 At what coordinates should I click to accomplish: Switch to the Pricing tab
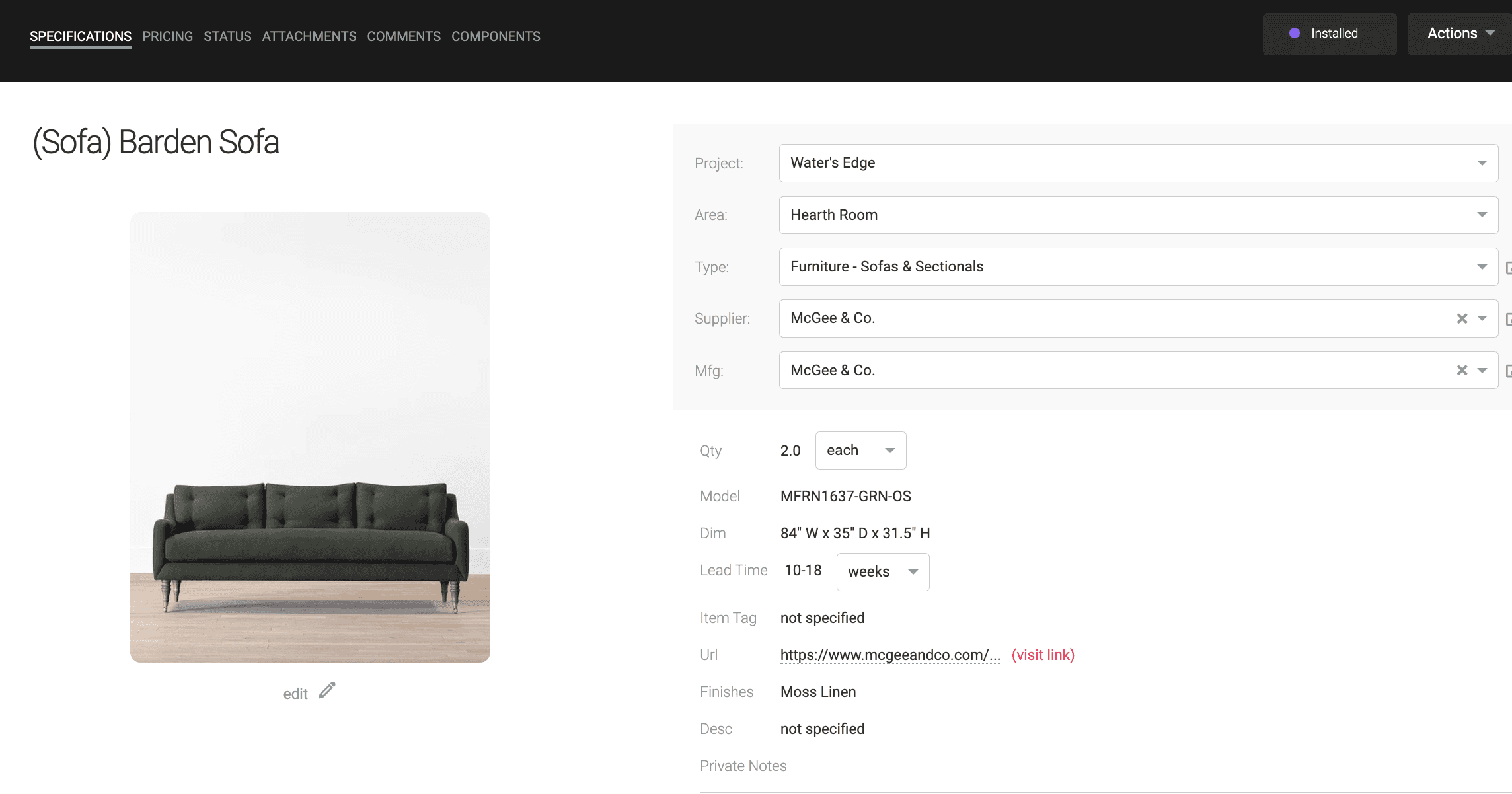click(167, 36)
